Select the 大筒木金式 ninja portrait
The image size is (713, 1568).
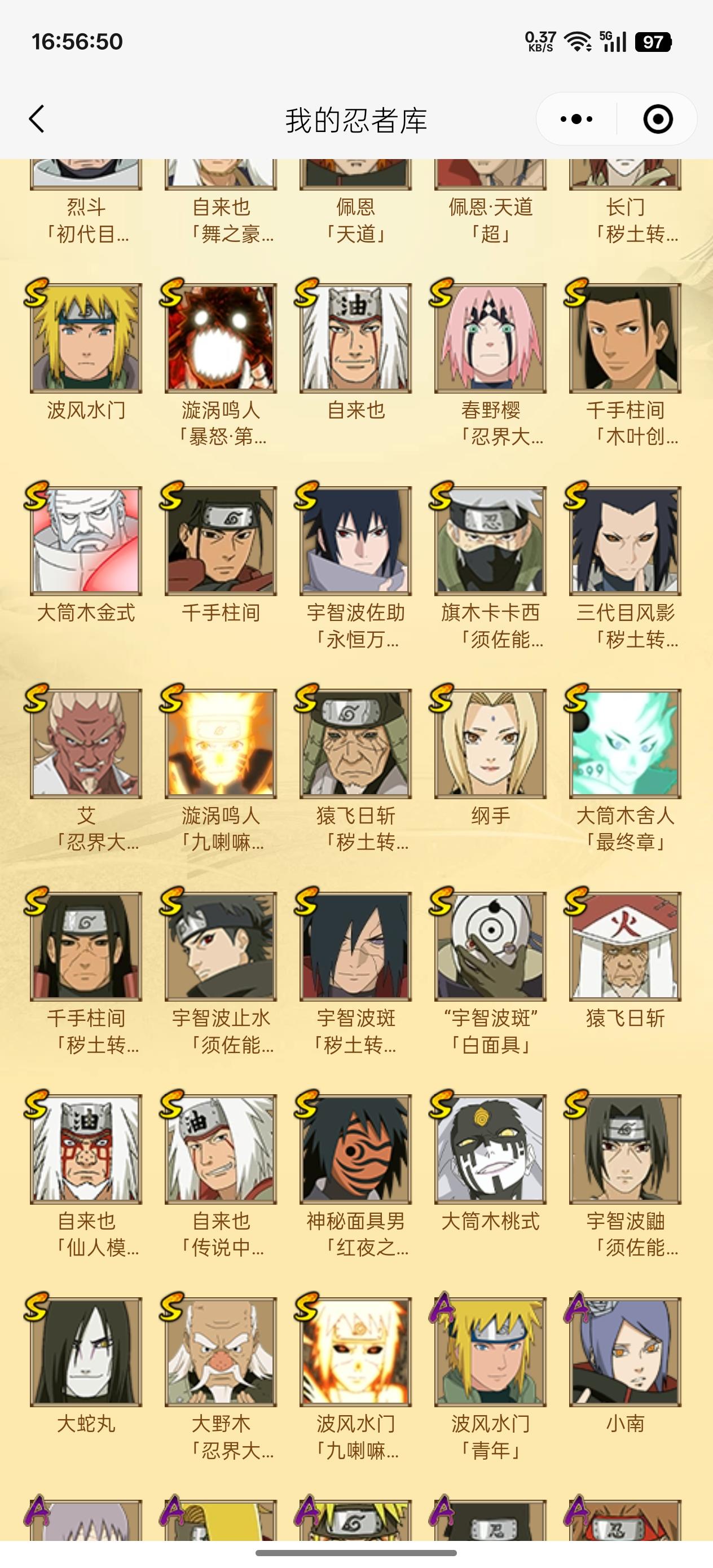(x=86, y=540)
